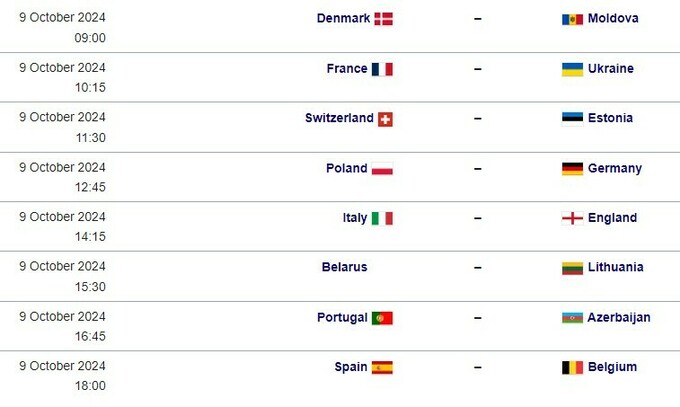This screenshot has width=680, height=407.
Task: Click the Ukraine flag icon
Action: point(572,69)
